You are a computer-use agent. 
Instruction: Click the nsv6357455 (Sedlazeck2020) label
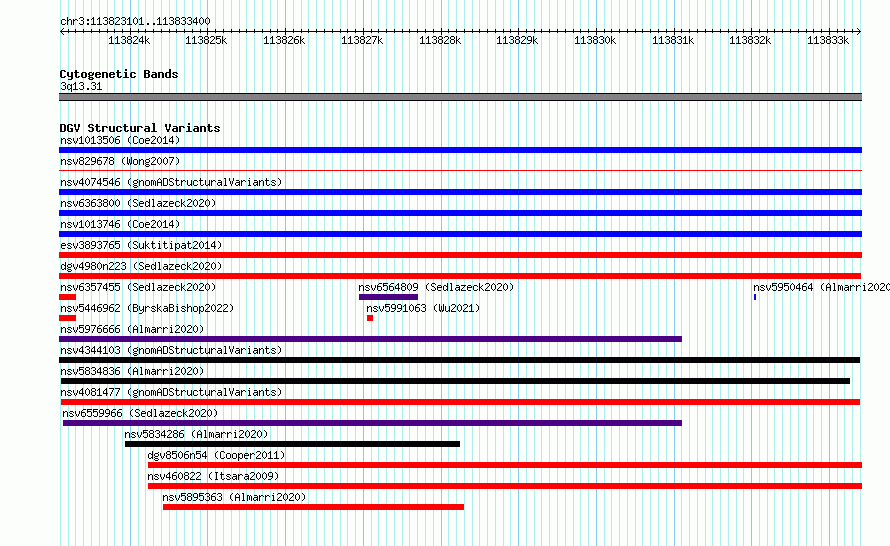click(x=138, y=287)
